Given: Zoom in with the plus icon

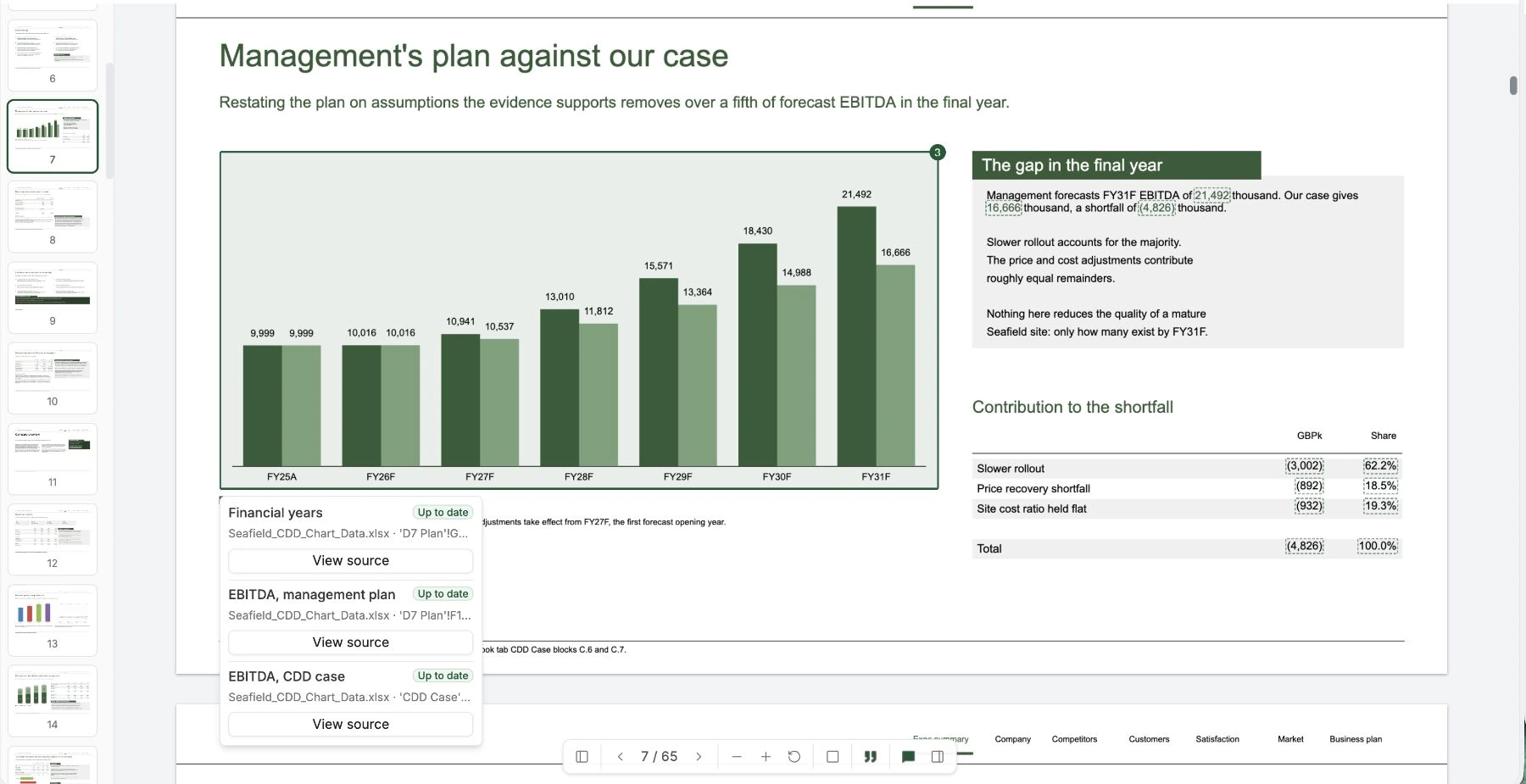Looking at the screenshot, I should point(766,756).
